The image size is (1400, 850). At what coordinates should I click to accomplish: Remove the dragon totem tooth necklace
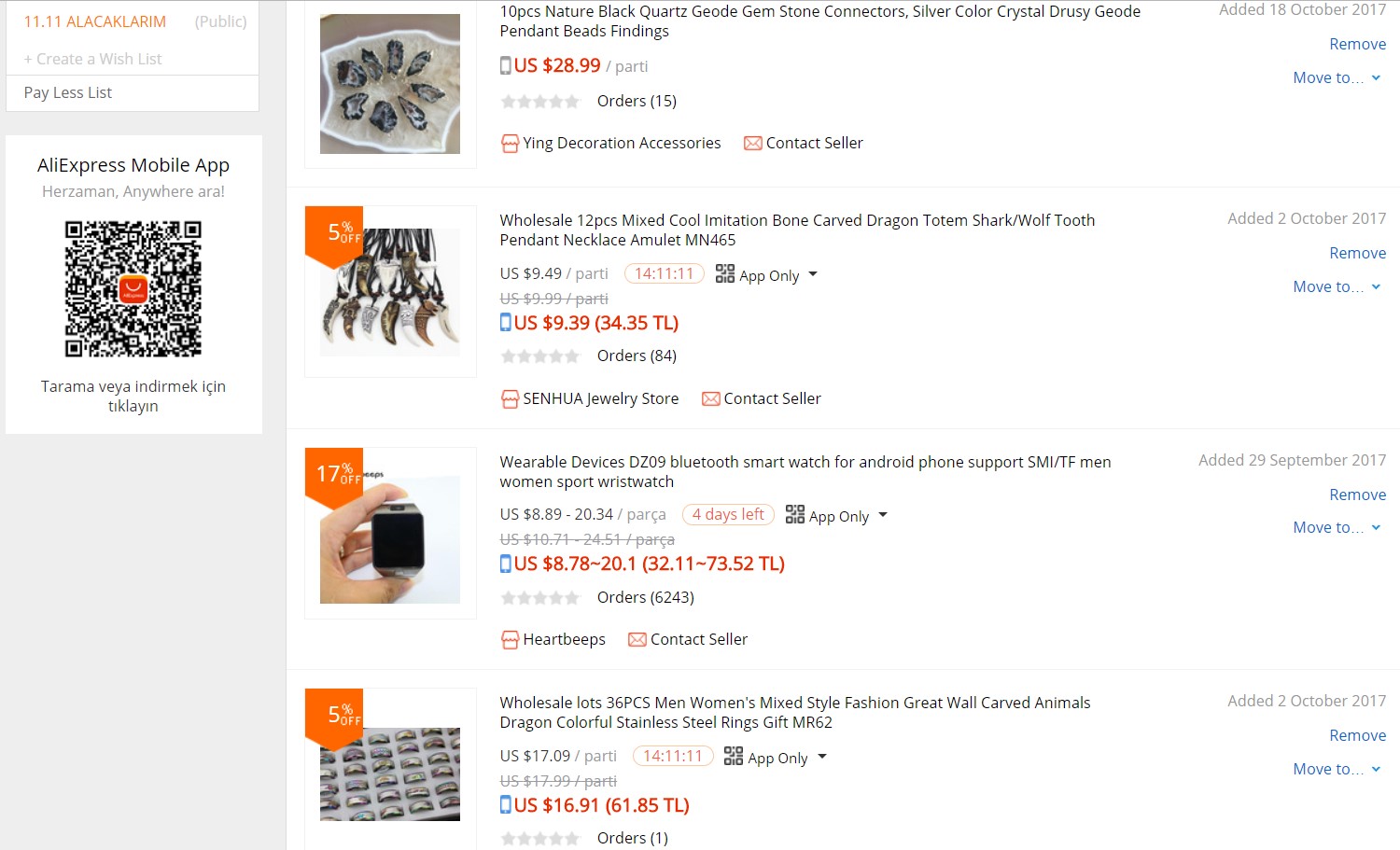click(1357, 253)
